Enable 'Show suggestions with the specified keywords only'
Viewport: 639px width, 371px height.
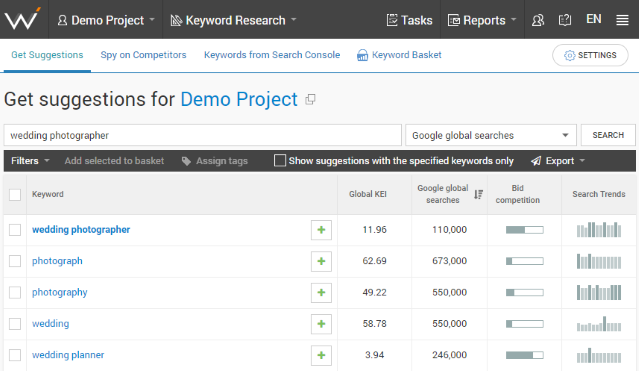click(x=280, y=161)
